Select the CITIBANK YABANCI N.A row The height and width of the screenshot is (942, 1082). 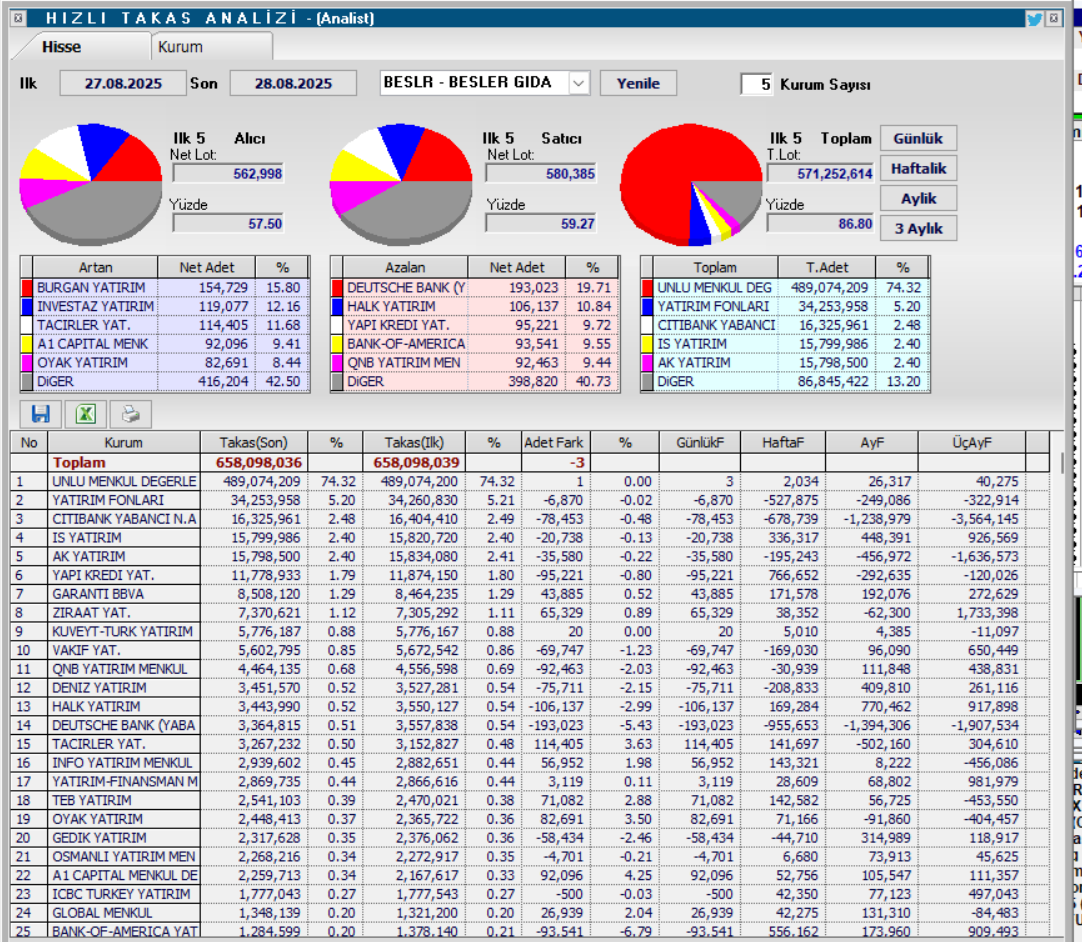530,519
